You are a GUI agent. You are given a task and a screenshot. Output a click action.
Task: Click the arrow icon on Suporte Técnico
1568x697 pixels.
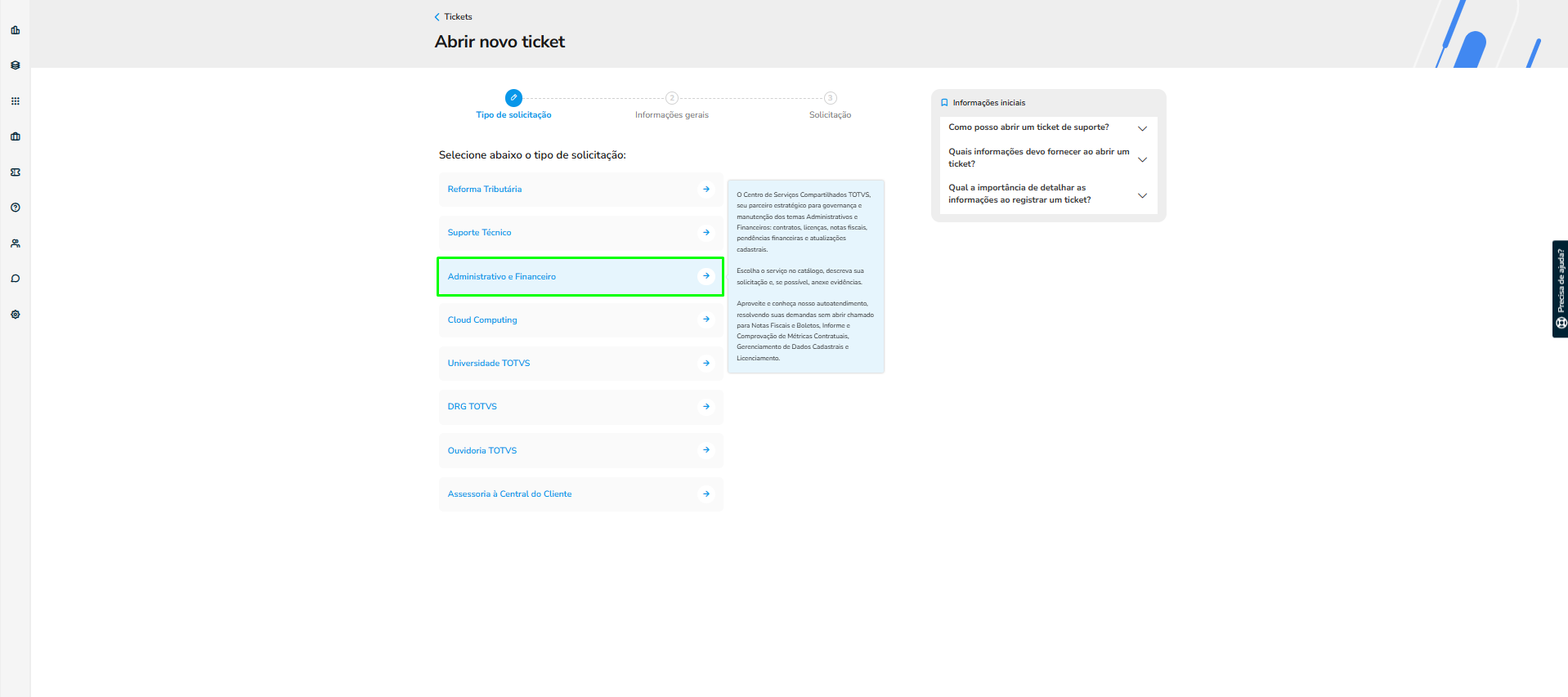(x=706, y=233)
